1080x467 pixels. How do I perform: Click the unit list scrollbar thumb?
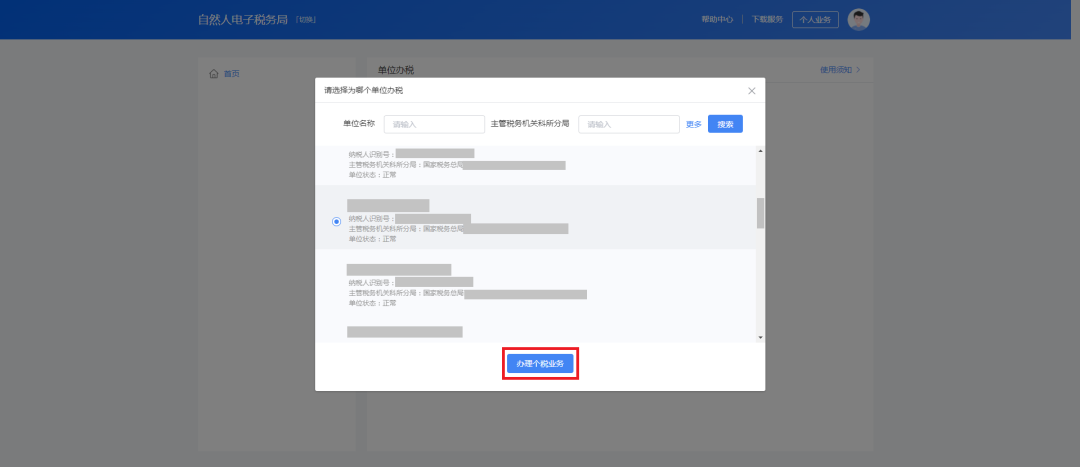click(x=760, y=212)
